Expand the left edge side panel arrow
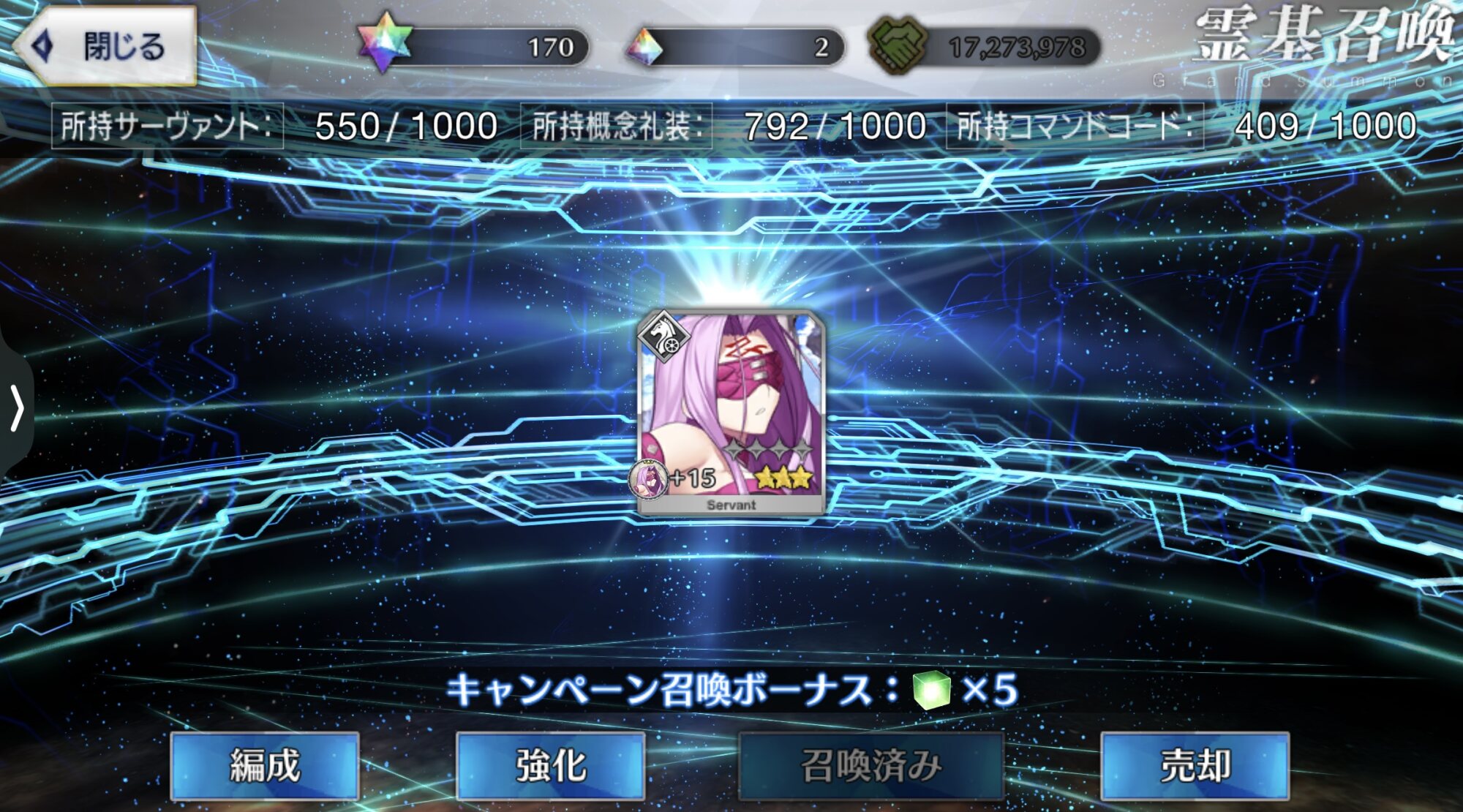The height and width of the screenshot is (812, 1463). point(16,407)
